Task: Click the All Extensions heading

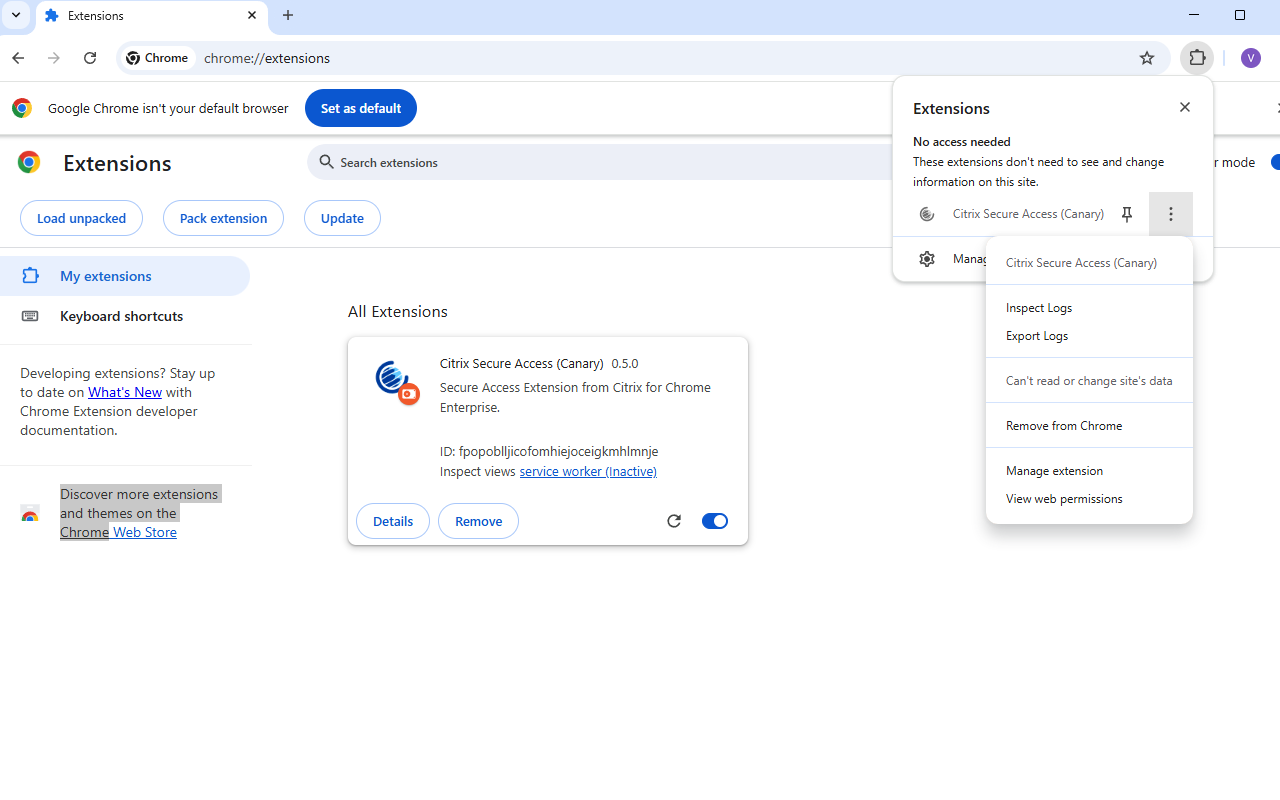Action: [x=398, y=312]
